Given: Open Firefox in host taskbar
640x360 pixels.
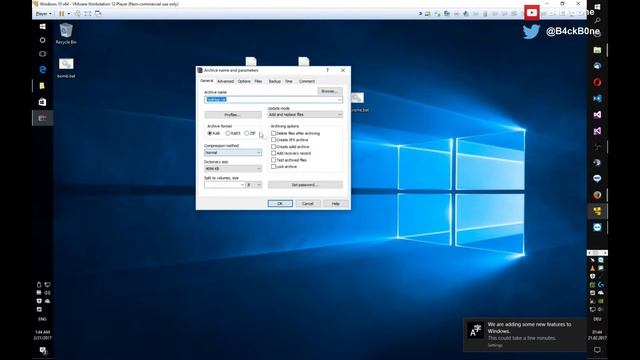Looking at the screenshot, I should (597, 195).
